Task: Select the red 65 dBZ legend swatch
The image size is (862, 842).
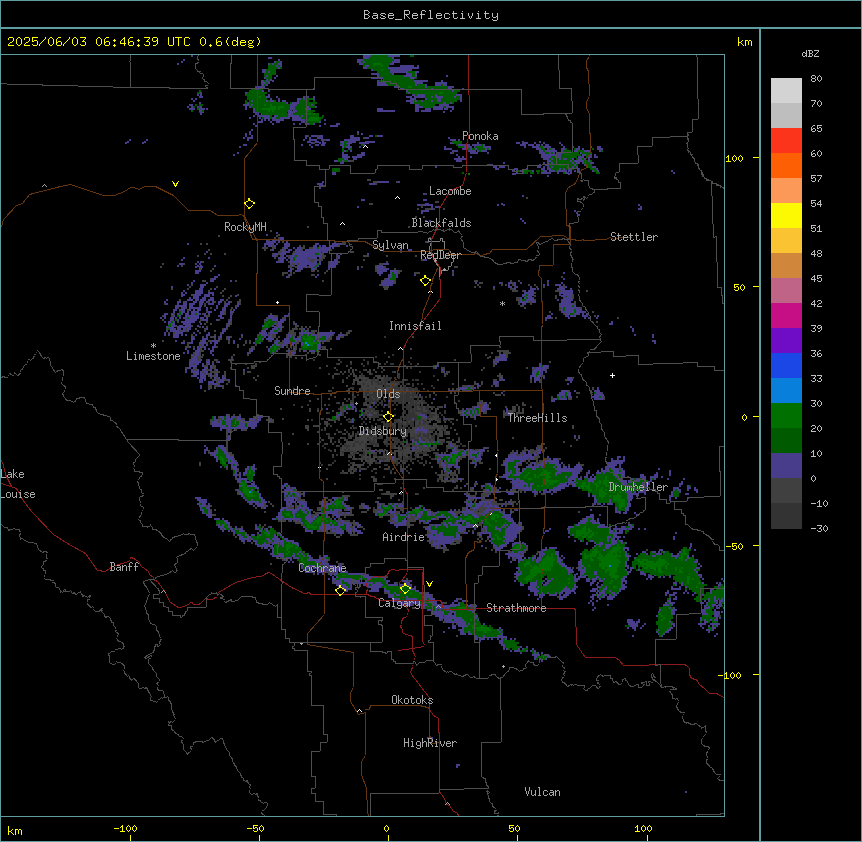Action: coord(786,141)
